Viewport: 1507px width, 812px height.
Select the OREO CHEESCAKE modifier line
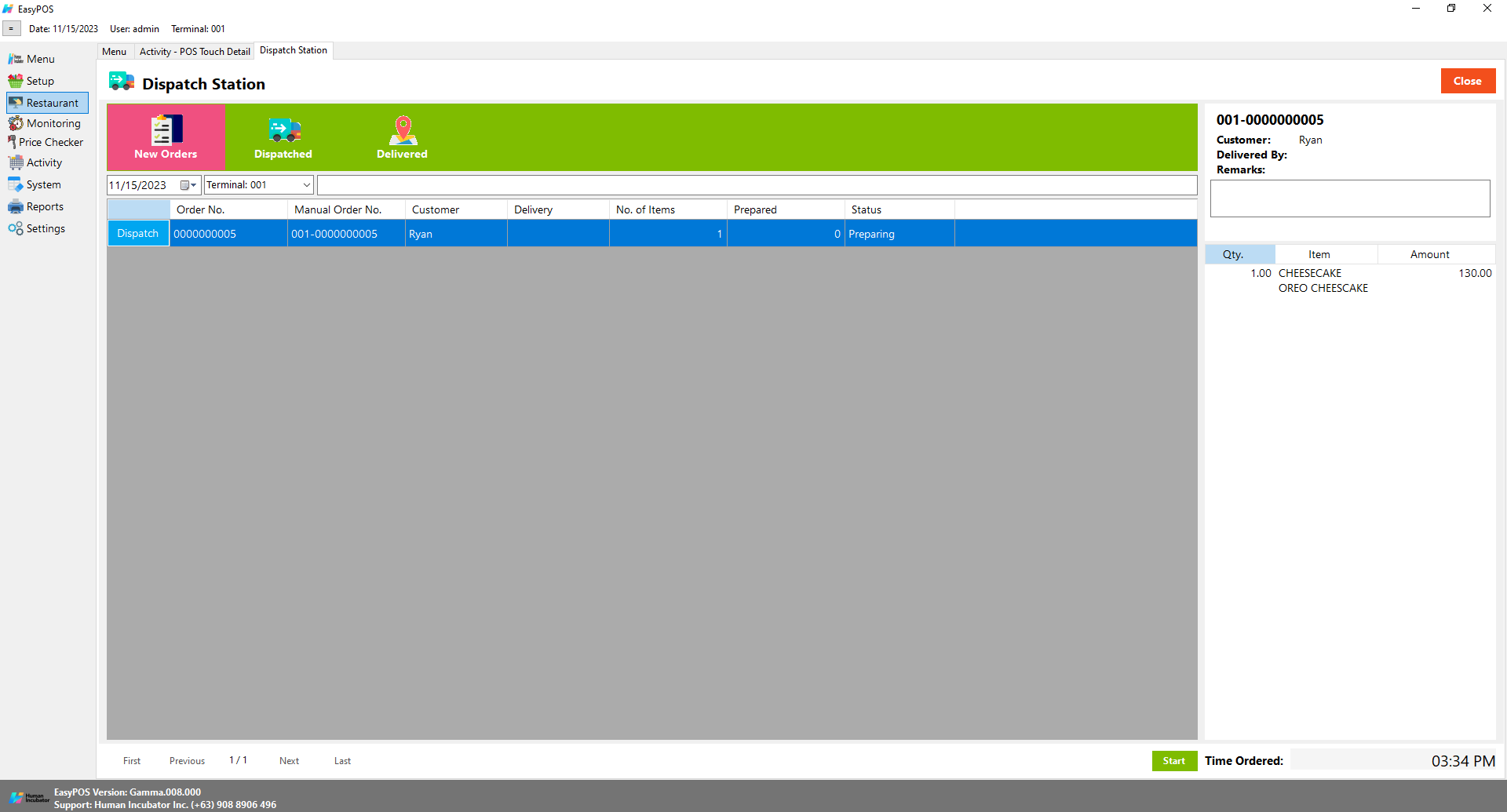[x=1323, y=288]
